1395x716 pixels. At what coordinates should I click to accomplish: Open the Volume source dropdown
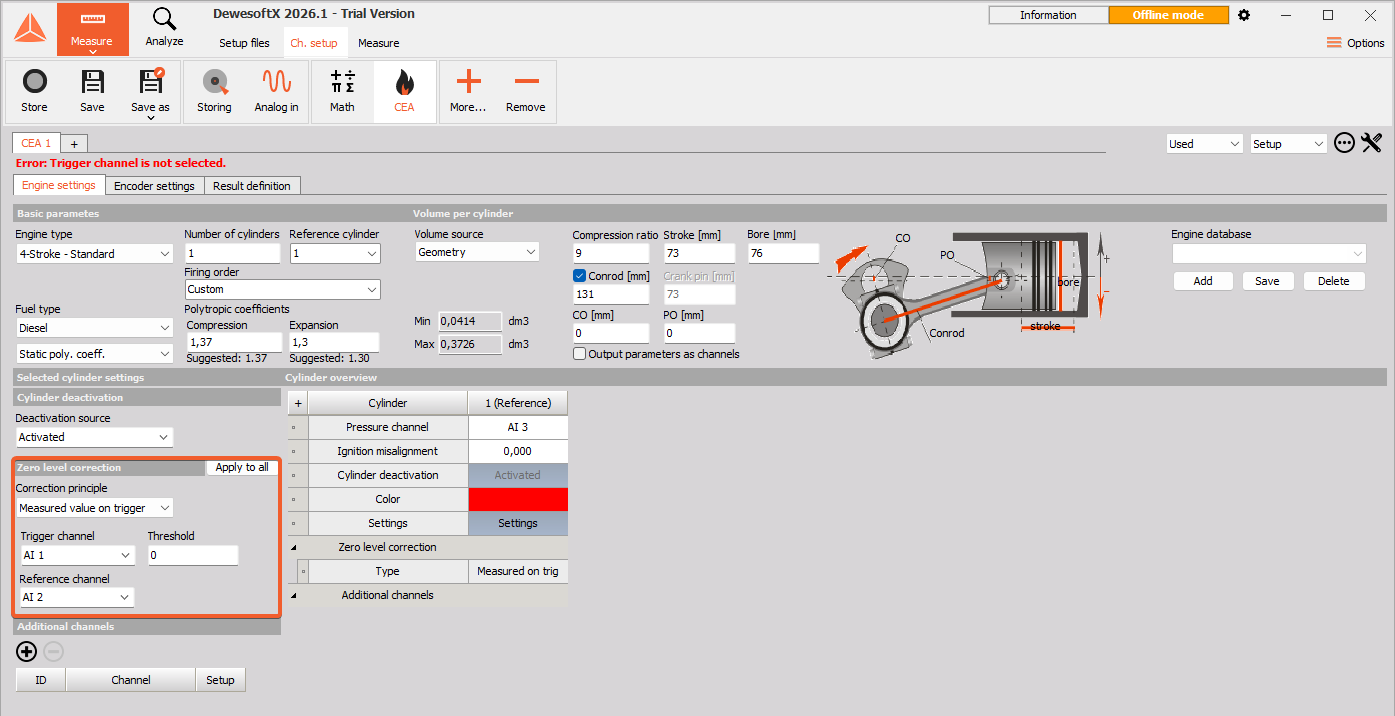(478, 252)
